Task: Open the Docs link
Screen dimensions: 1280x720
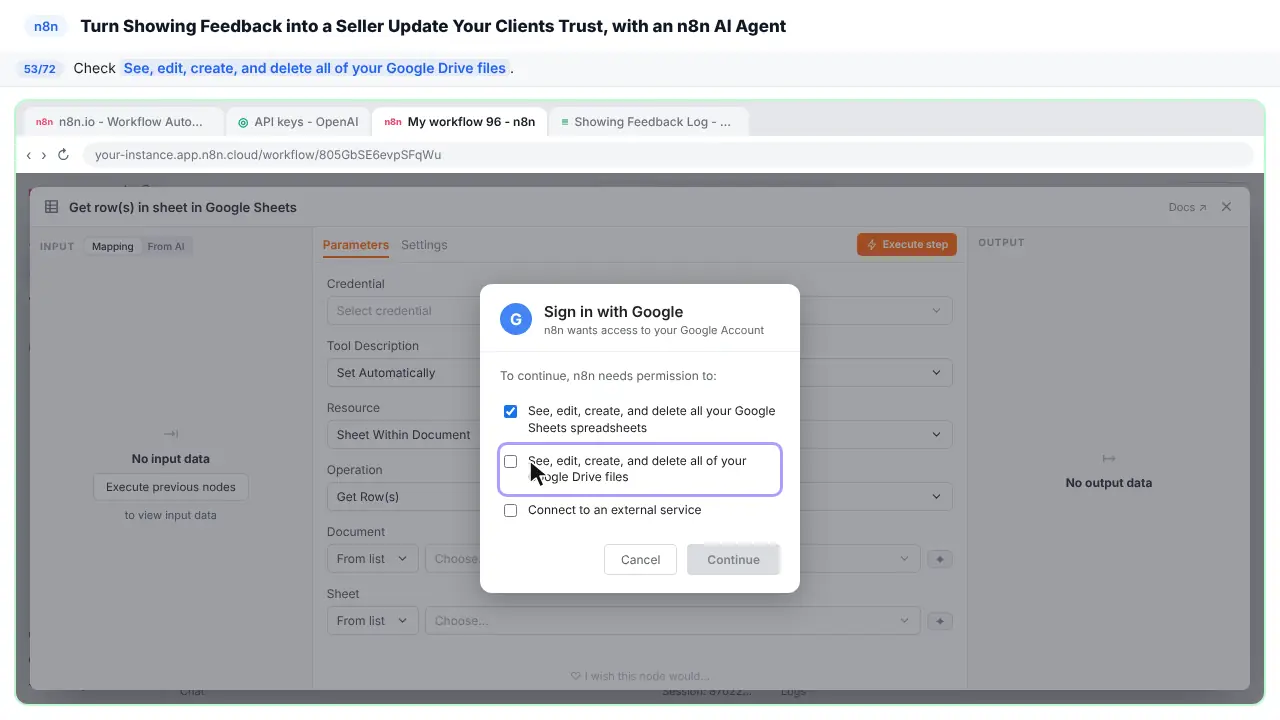Action: tap(1187, 207)
